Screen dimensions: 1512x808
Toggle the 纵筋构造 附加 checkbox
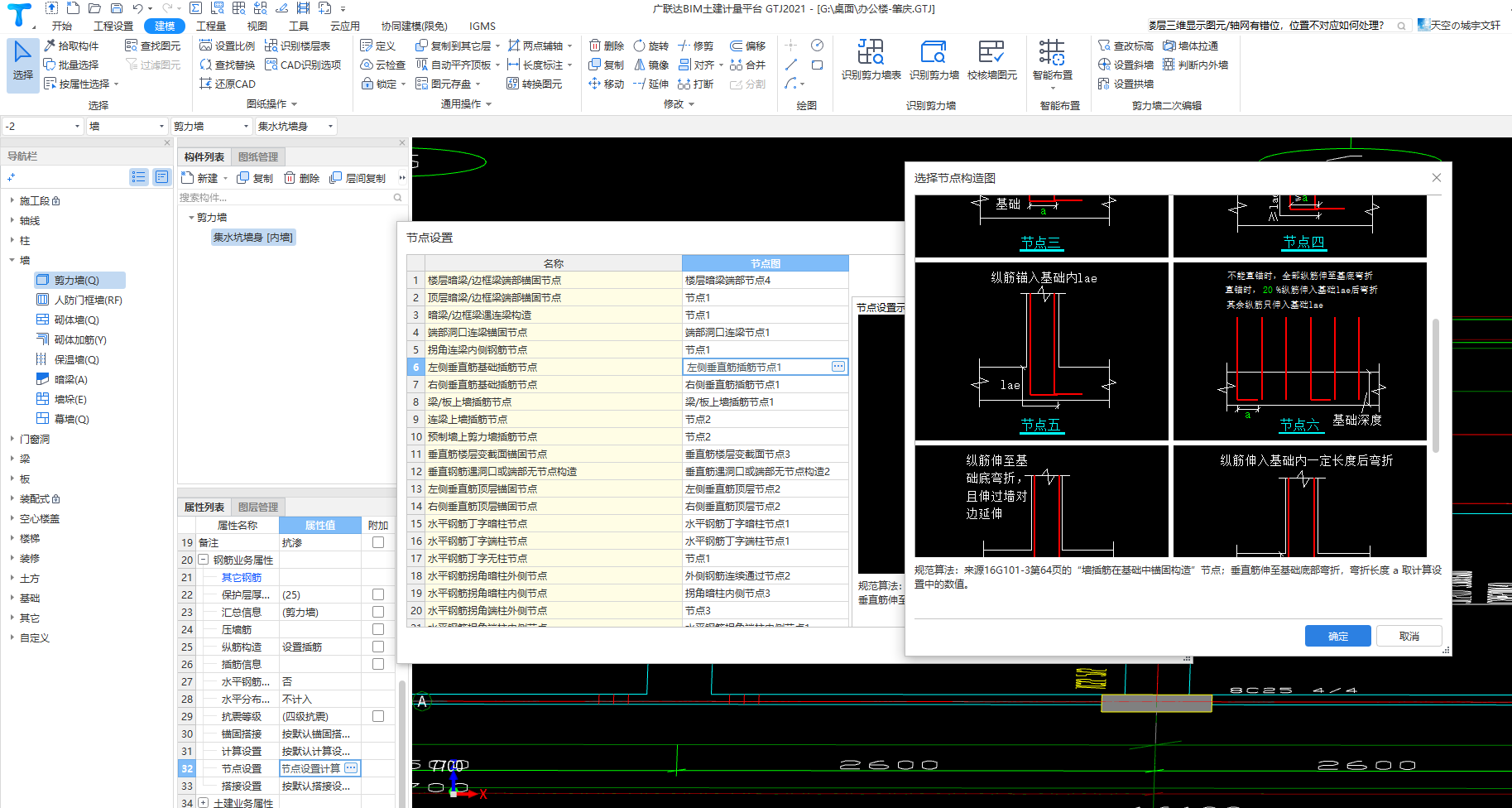point(378,647)
